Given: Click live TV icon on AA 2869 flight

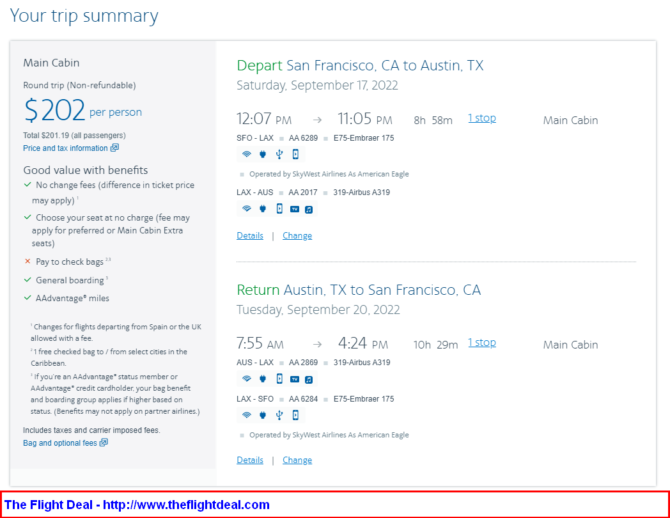Looking at the screenshot, I should tap(294, 379).
